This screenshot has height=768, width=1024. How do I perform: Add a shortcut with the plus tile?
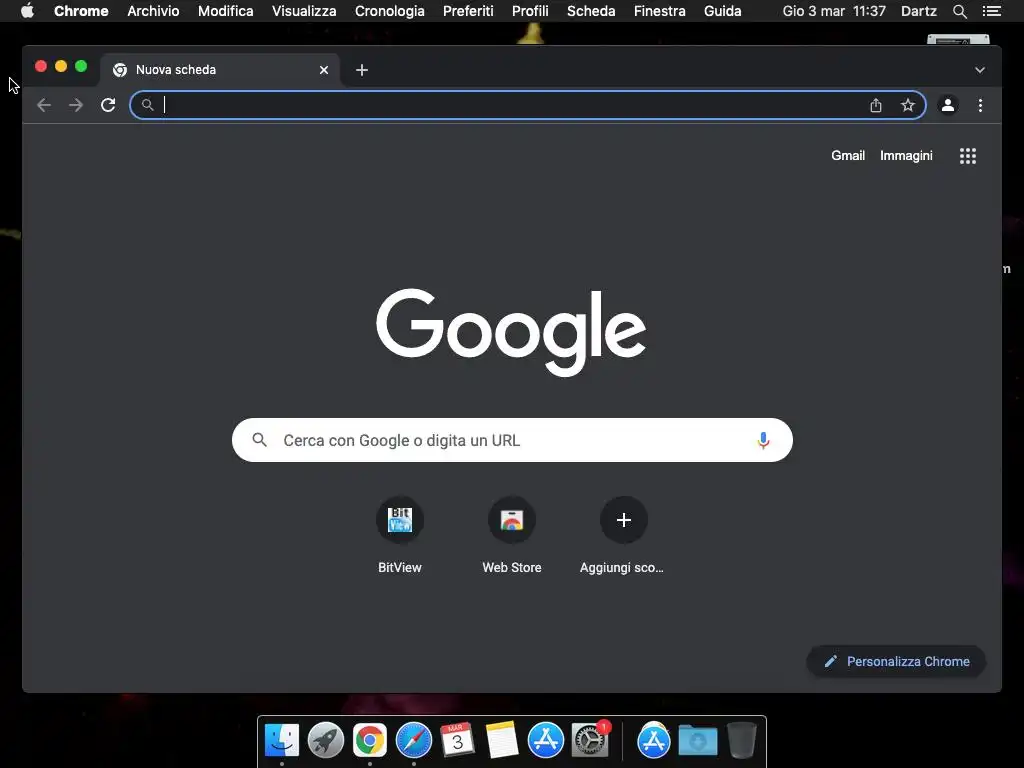click(x=624, y=520)
